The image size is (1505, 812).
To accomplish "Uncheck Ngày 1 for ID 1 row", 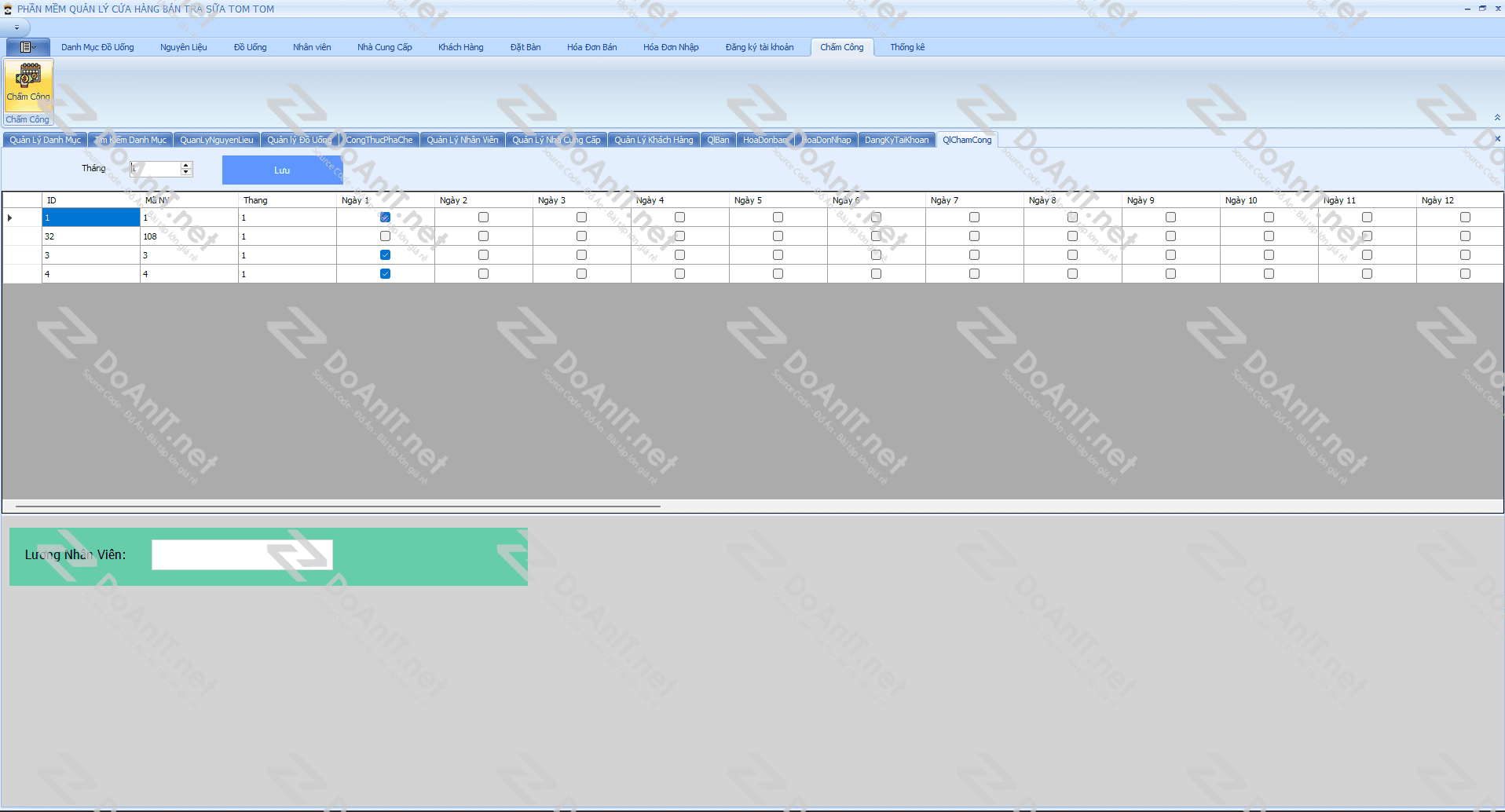I will click(x=385, y=218).
